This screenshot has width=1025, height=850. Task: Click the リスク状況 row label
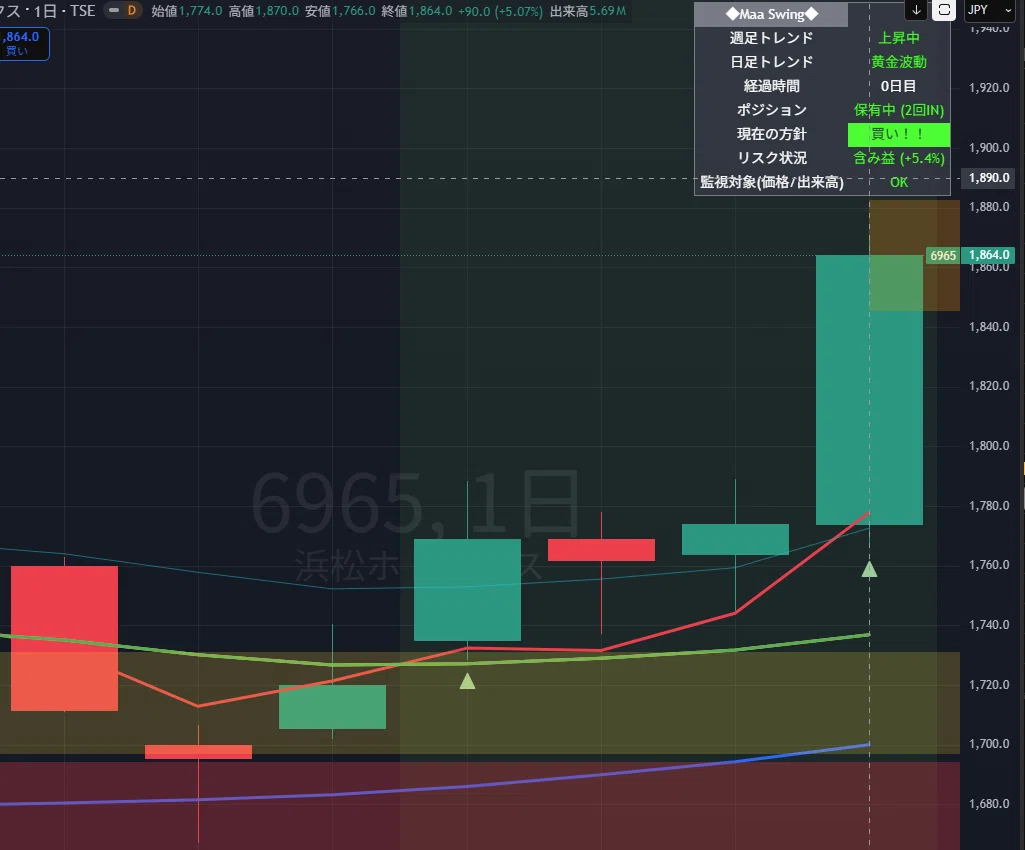click(771, 158)
